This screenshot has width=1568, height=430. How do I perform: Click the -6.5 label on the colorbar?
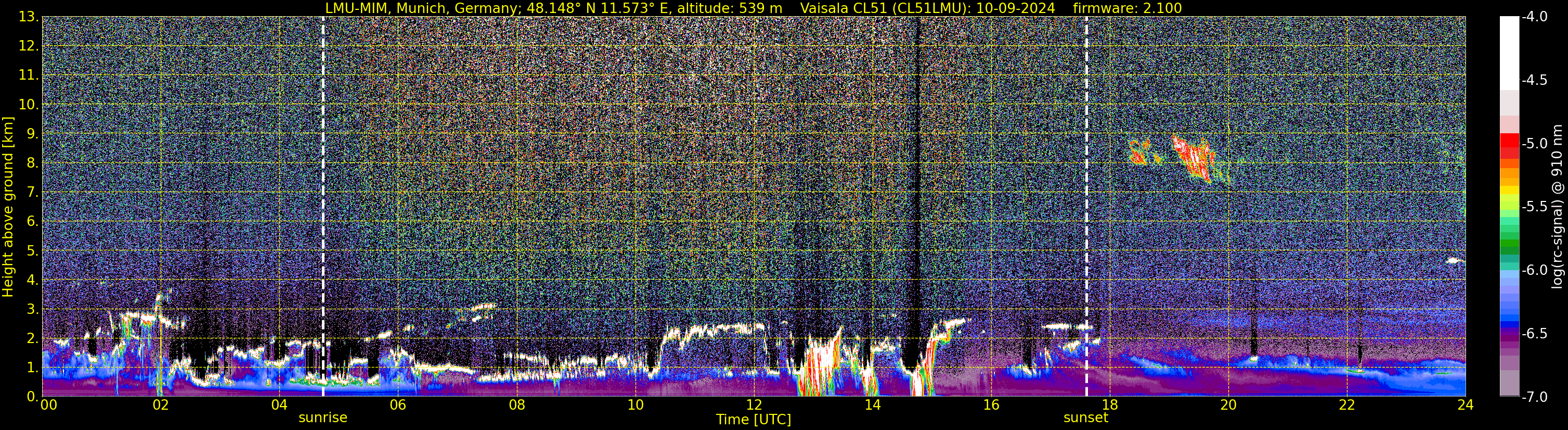pos(1535,334)
